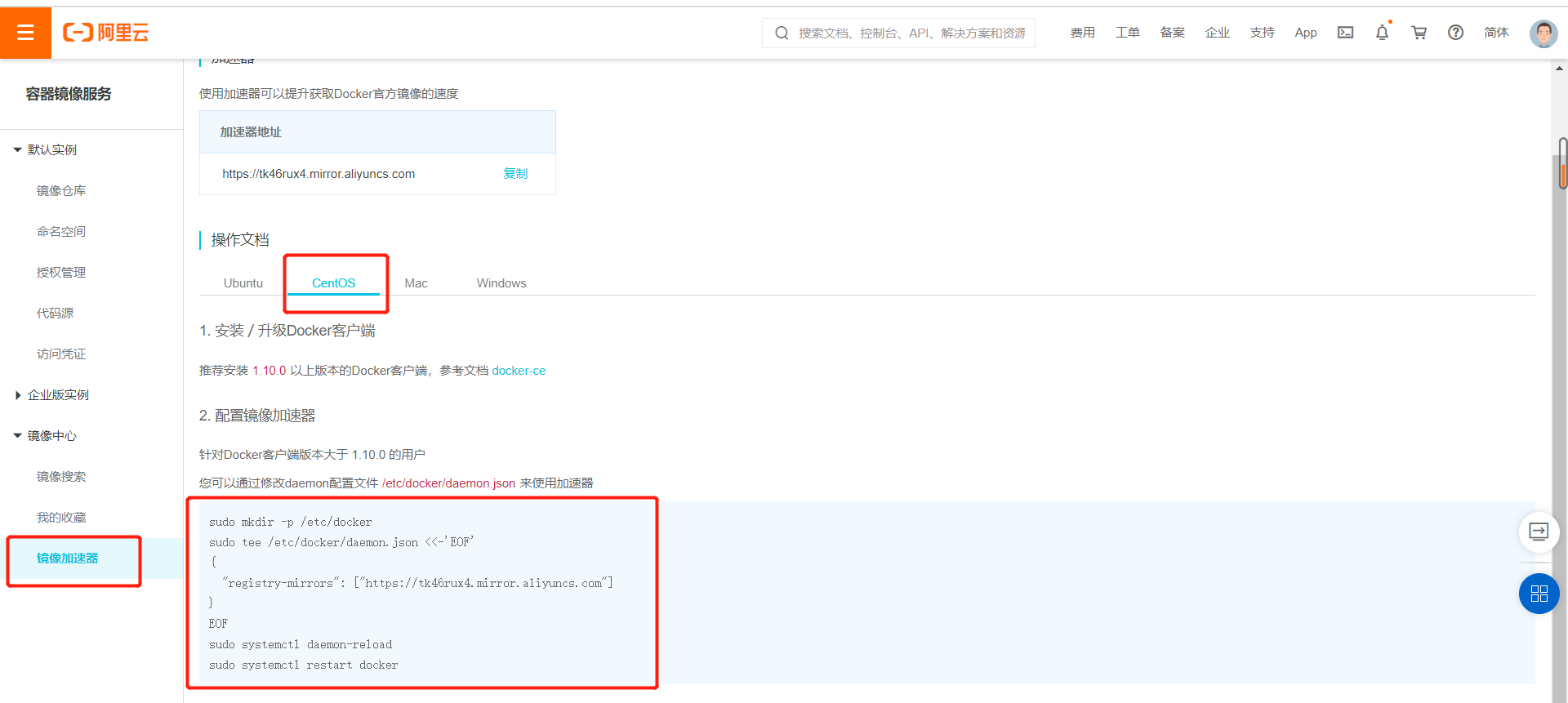This screenshot has height=703, width=1568.
Task: Click the sudo systemctl restart docker line
Action: coord(304,665)
